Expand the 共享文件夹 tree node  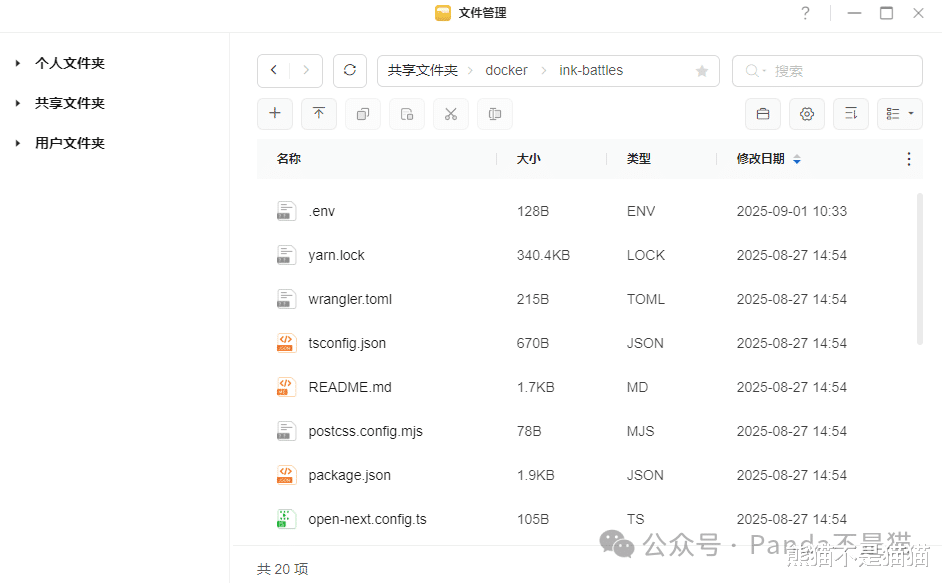pyautogui.click(x=18, y=103)
